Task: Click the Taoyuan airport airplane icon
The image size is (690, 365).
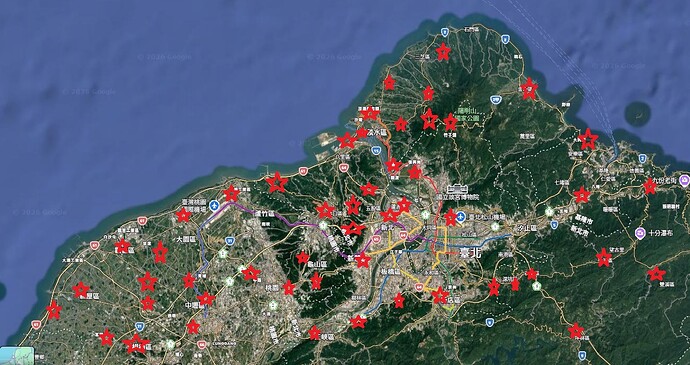Action: click(214, 205)
